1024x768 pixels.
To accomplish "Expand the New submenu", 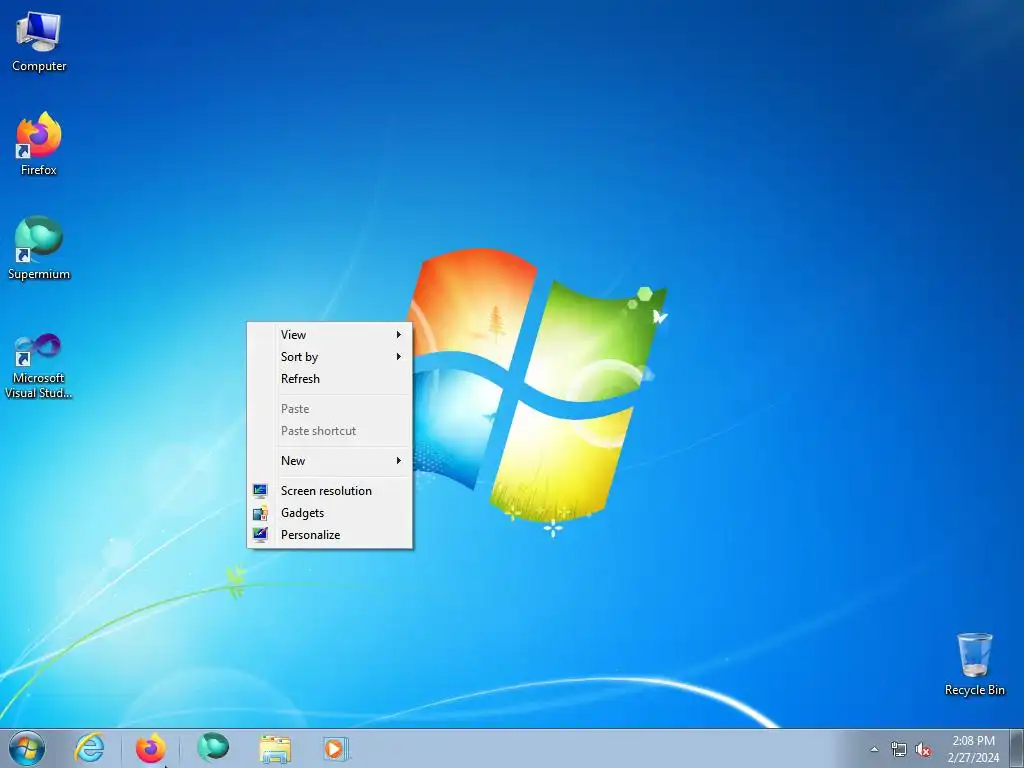I will [x=330, y=460].
